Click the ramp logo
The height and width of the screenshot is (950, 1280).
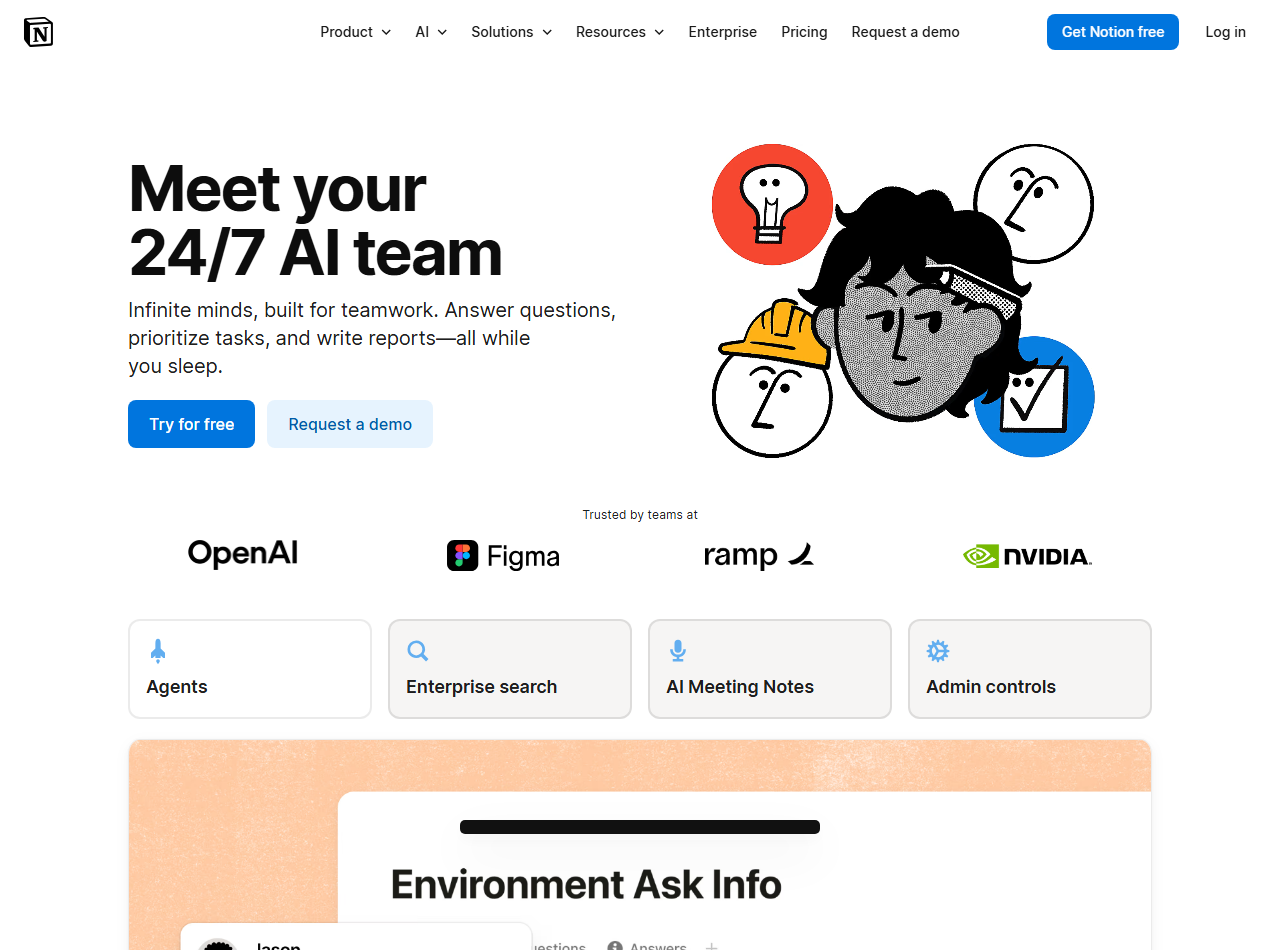click(x=759, y=556)
